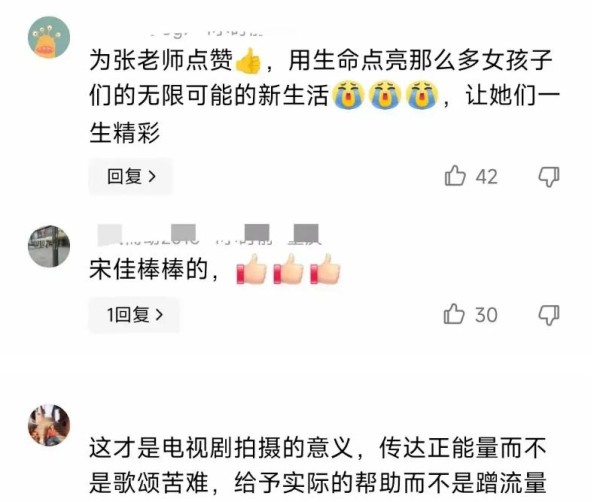This screenshot has width=600, height=502.
Task: Open the alien monster avatar profile
Action: point(49,37)
